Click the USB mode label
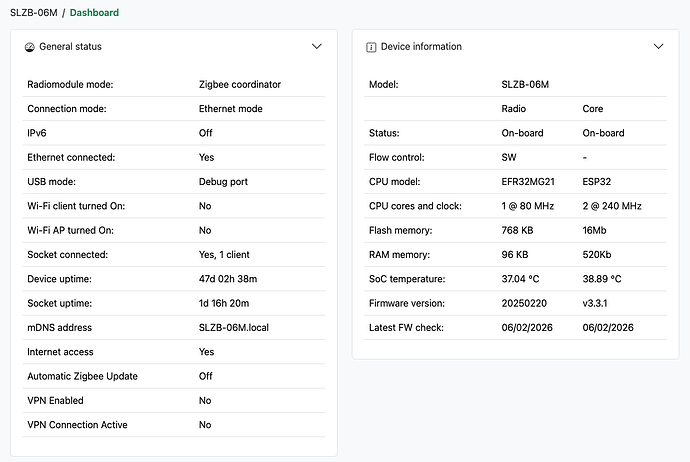Screen dimensions: 690x462 (51, 182)
